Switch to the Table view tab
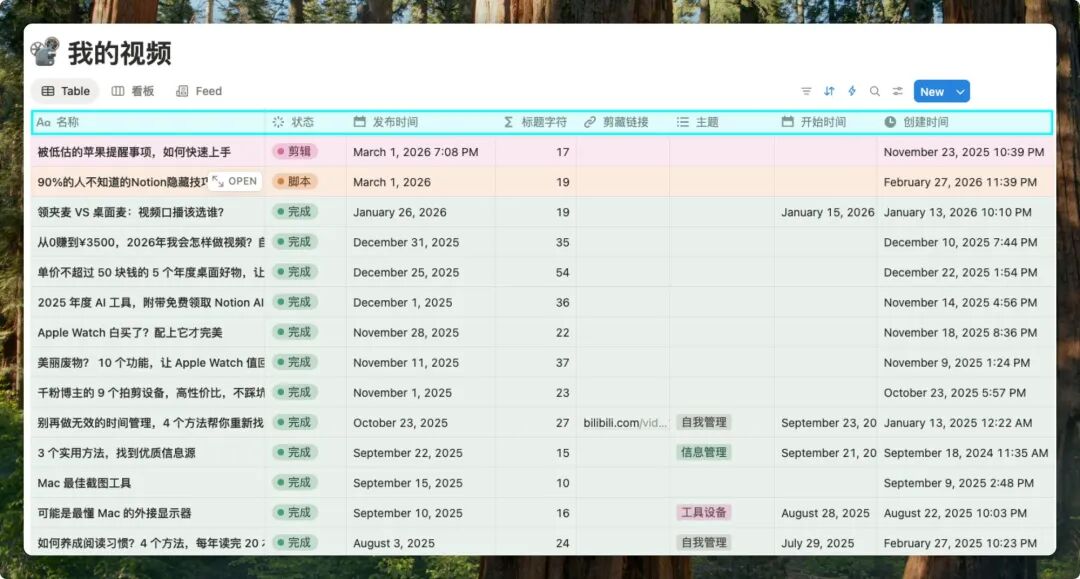This screenshot has width=1080, height=579. [65, 91]
